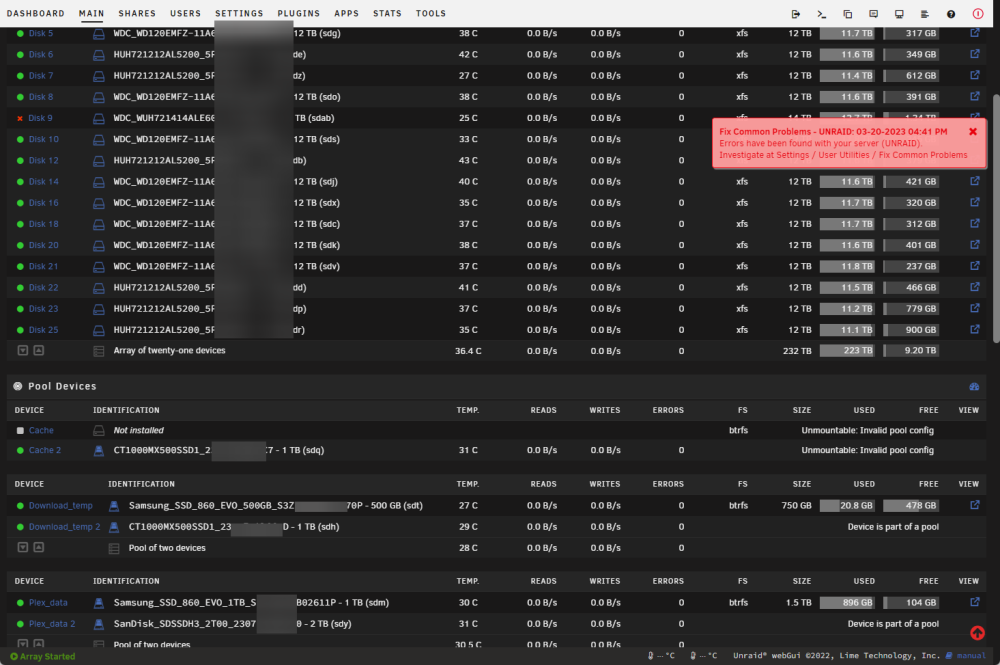Switch to the SHARES tab
The height and width of the screenshot is (665, 1000).
(x=136, y=13)
